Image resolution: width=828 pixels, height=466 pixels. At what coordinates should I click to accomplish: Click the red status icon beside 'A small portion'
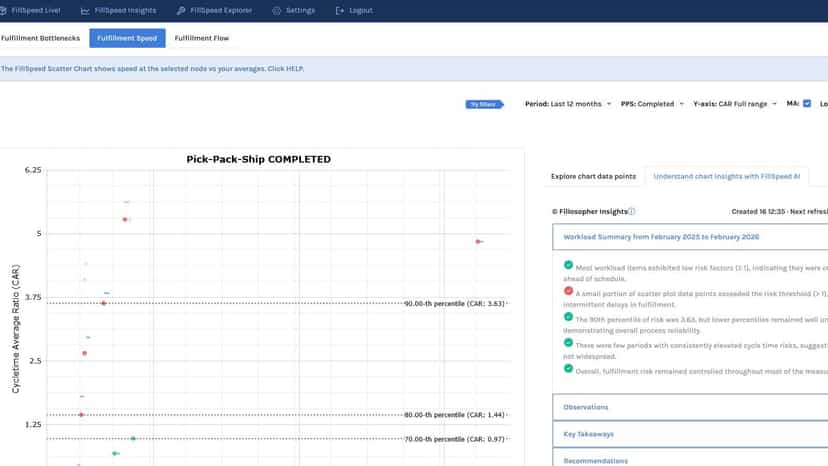[x=568, y=291]
